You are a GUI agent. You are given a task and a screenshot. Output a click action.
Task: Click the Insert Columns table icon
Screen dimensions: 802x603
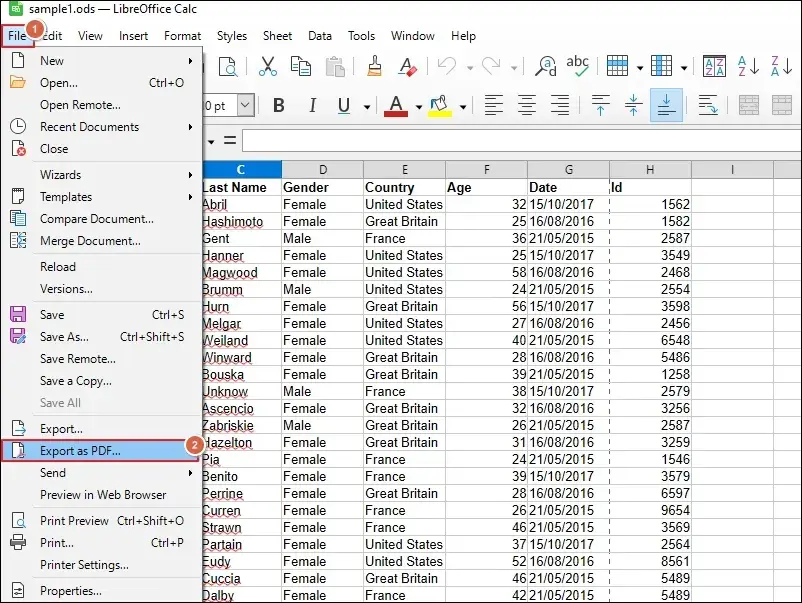[661, 66]
